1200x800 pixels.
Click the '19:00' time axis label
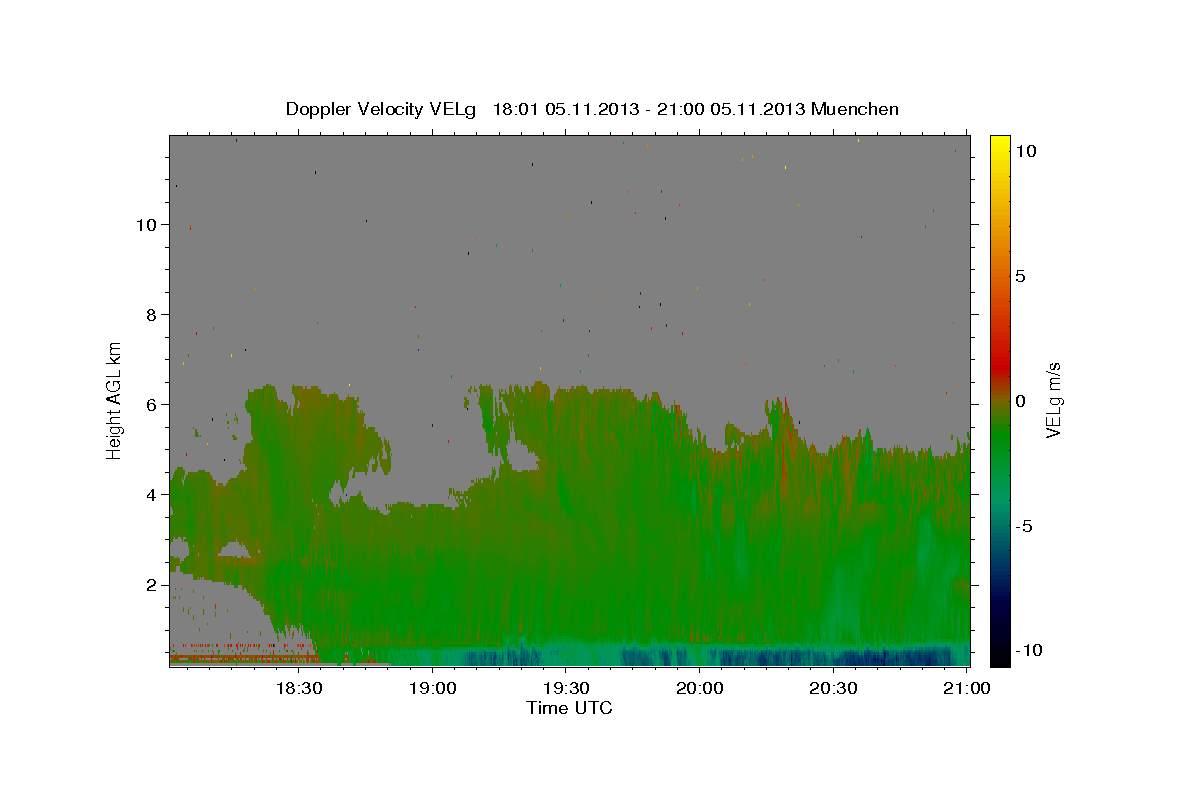(432, 688)
